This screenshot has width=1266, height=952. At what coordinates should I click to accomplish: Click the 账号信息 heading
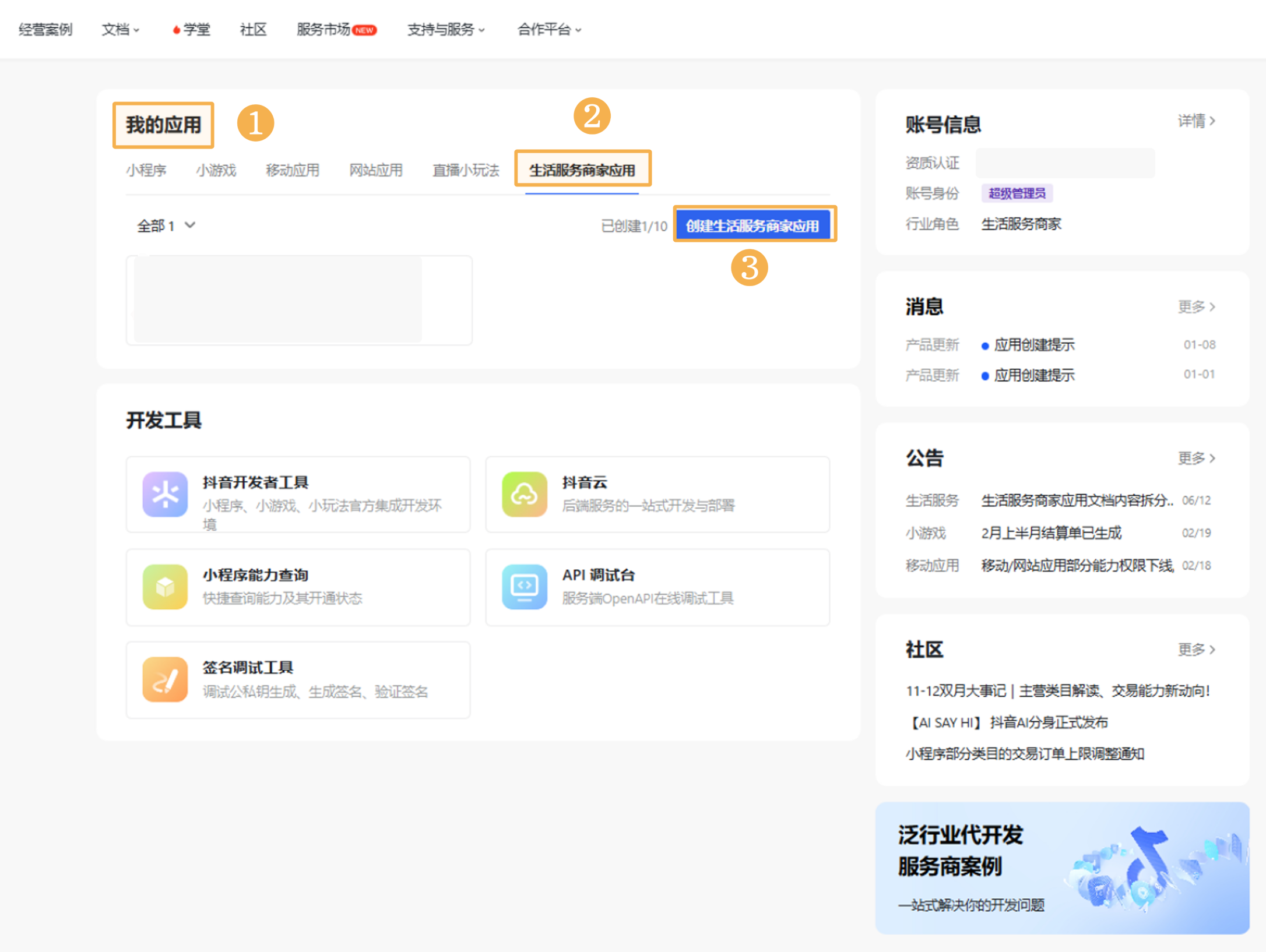point(943,125)
